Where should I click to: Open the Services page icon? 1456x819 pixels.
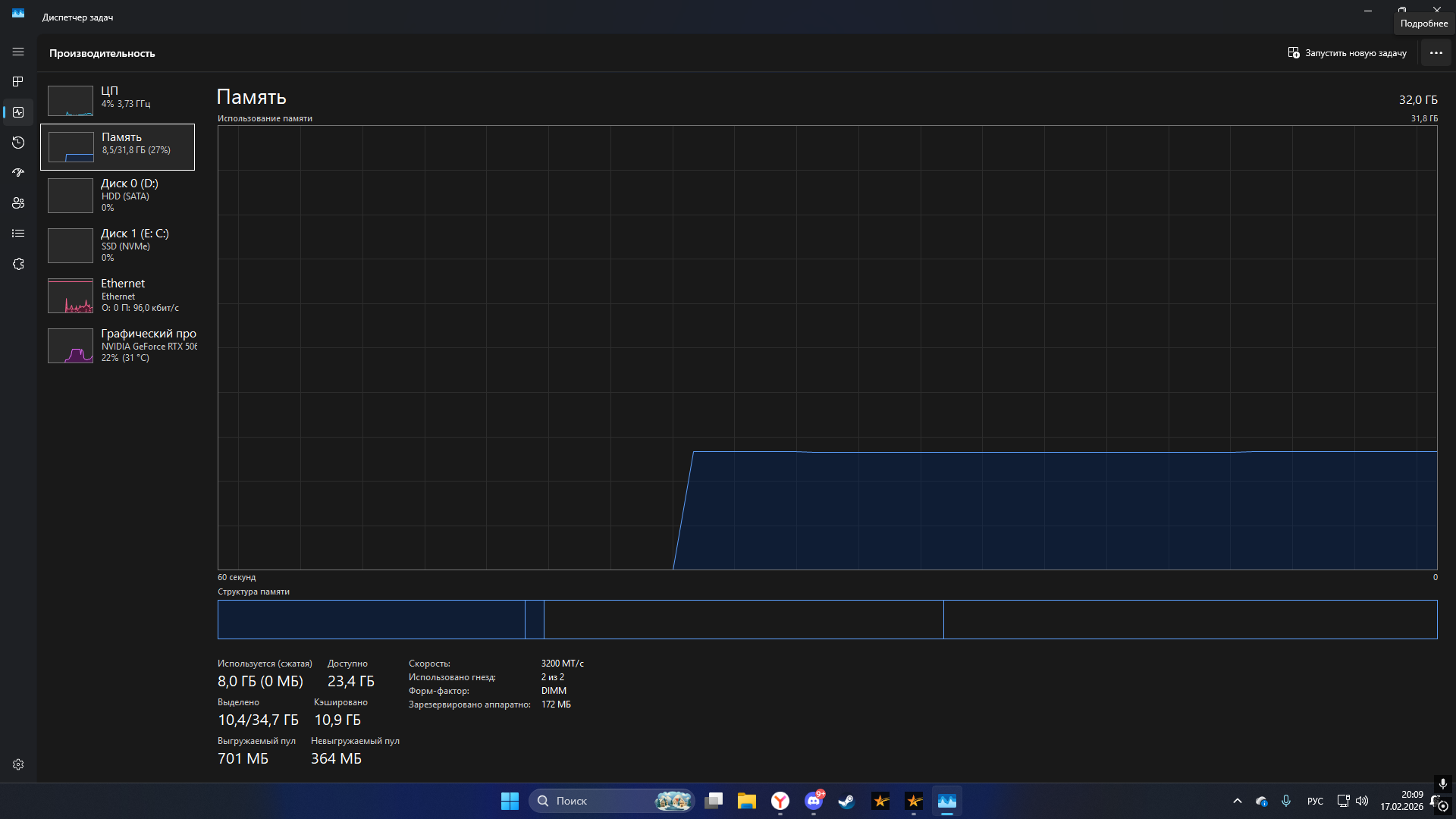(18, 264)
